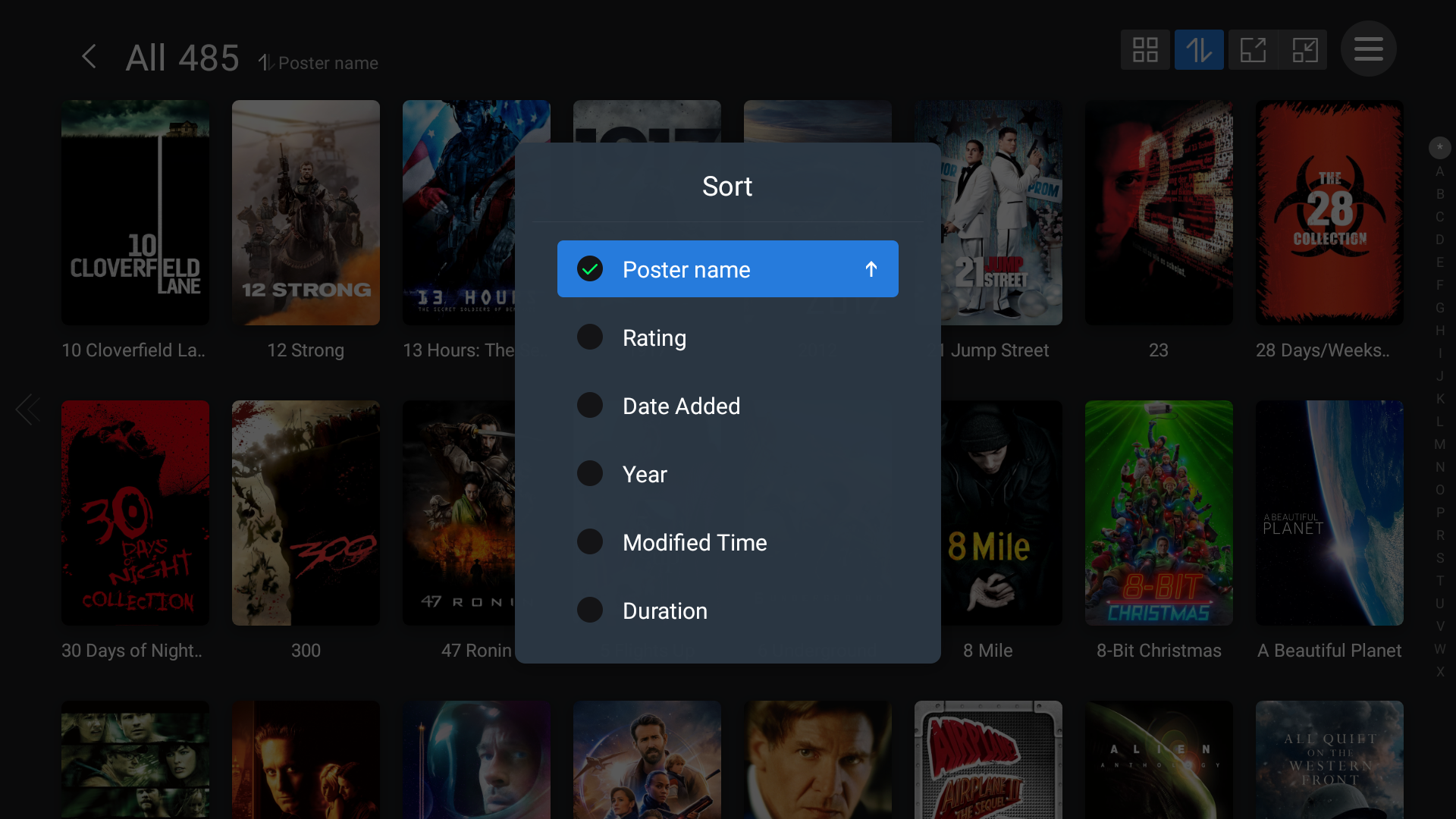Toggle ascending arrow on Poster name

click(871, 269)
